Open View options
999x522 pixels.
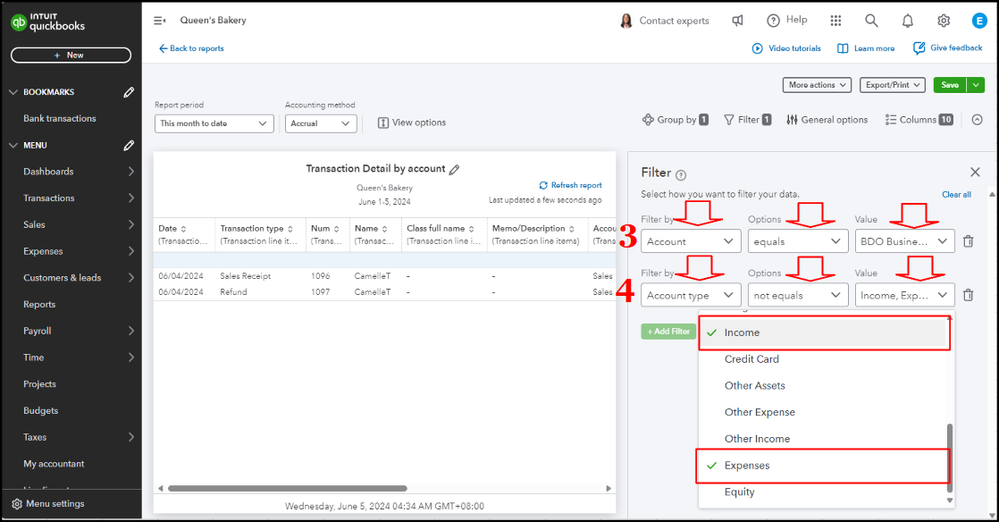tap(412, 122)
